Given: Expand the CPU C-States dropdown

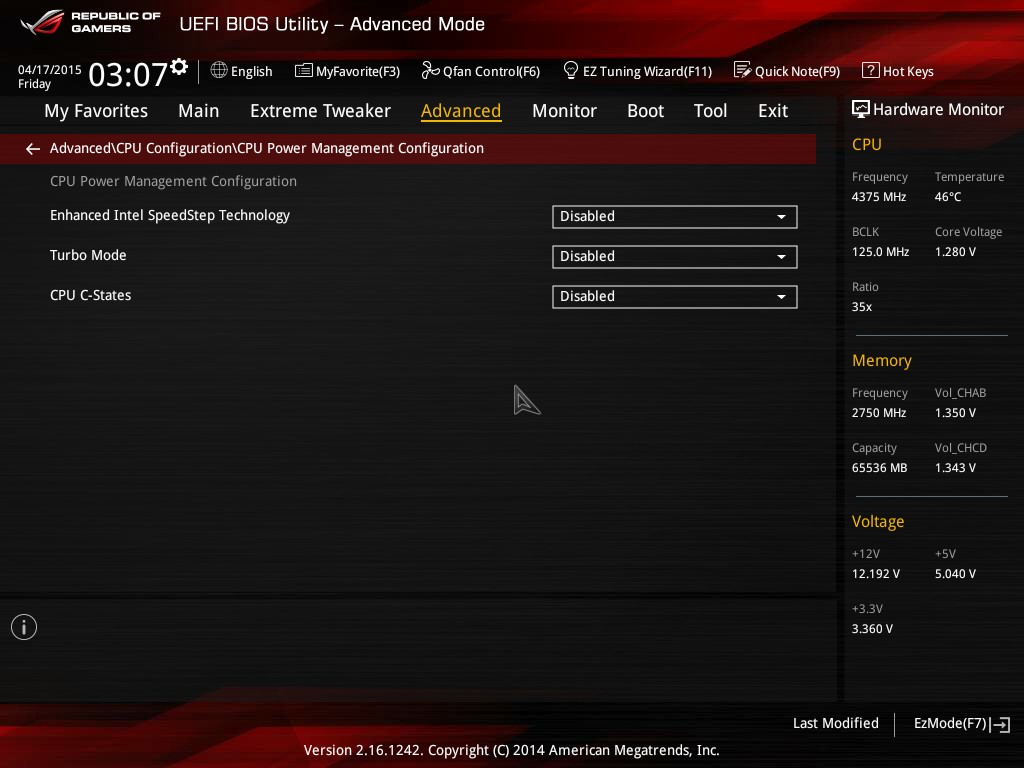Looking at the screenshot, I should click(675, 296).
